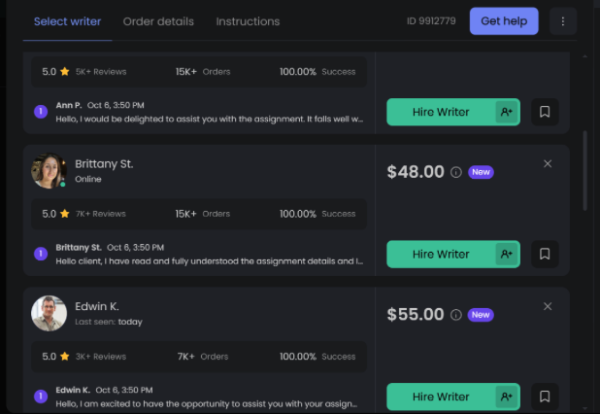
Task: Show info for the $55.00 price
Action: [456, 315]
